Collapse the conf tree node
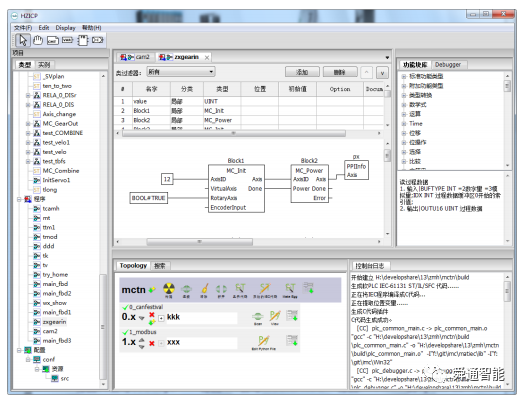 pos(28,360)
